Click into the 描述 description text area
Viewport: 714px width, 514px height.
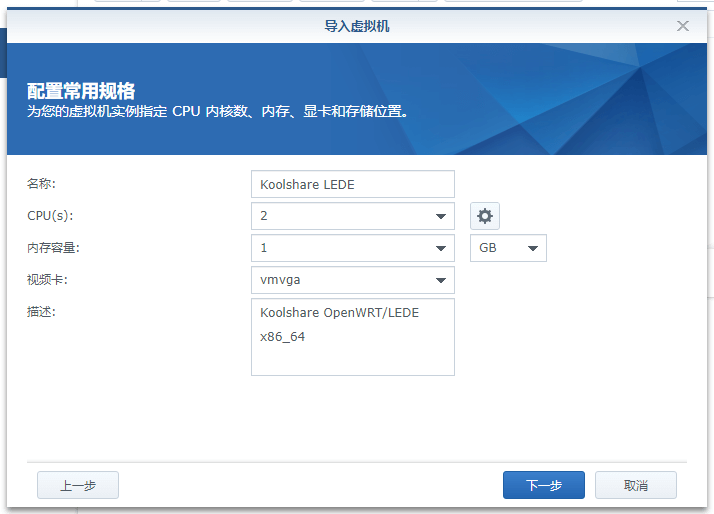(352, 337)
